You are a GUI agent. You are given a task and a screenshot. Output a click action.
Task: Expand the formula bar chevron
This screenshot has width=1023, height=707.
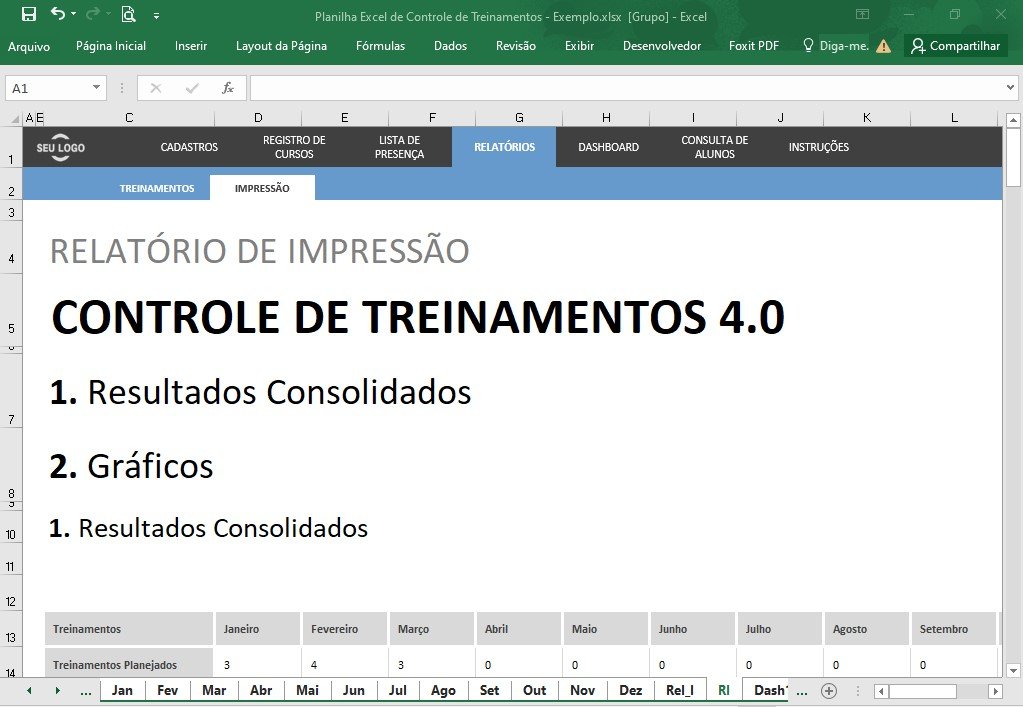1010,87
